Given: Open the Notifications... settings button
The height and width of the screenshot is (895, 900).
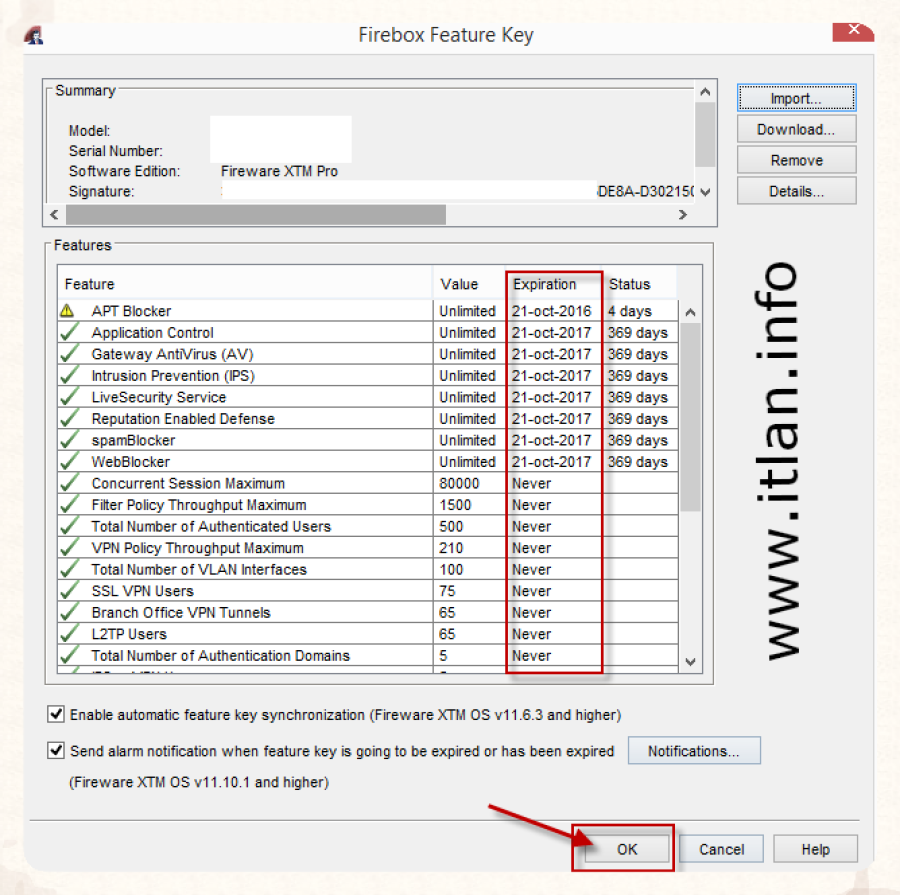Looking at the screenshot, I should click(694, 751).
